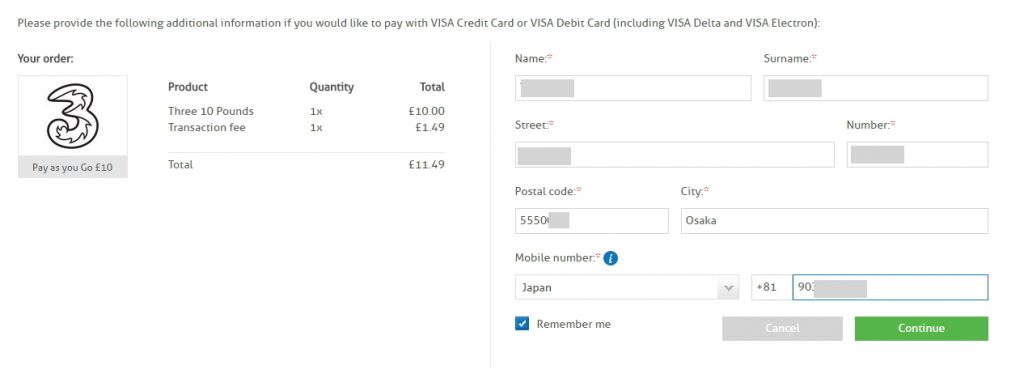This screenshot has height=374, width=1024.
Task: Click the green Continue button
Action: [921, 328]
